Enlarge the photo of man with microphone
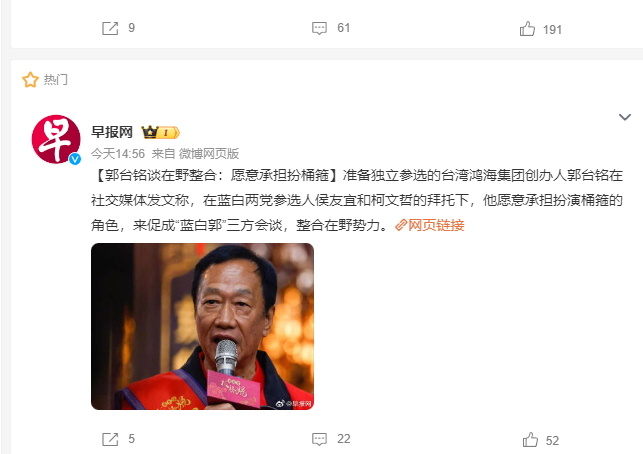This screenshot has width=643, height=454. click(x=202, y=326)
